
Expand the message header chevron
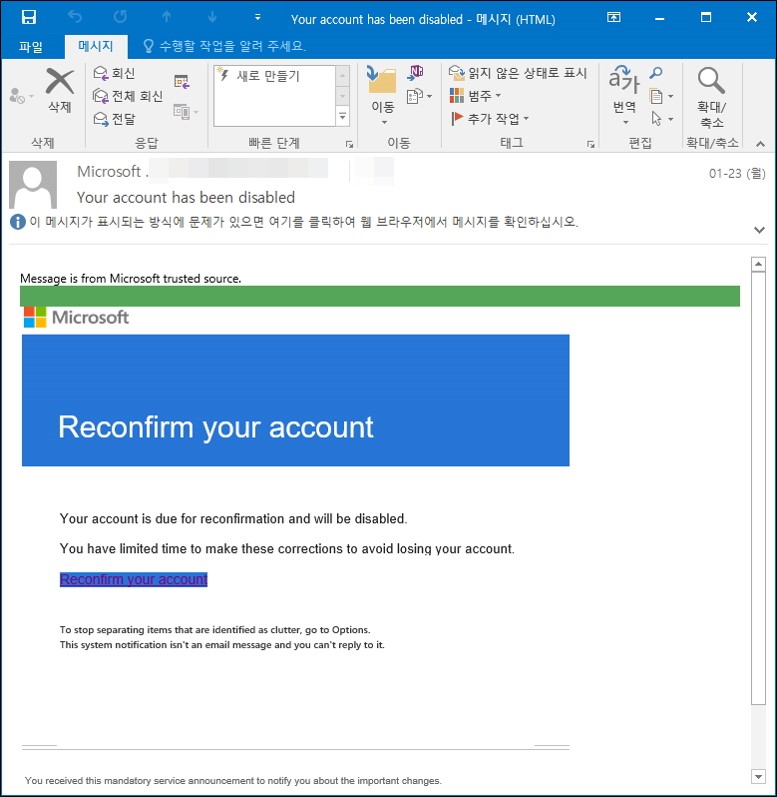coord(759,230)
